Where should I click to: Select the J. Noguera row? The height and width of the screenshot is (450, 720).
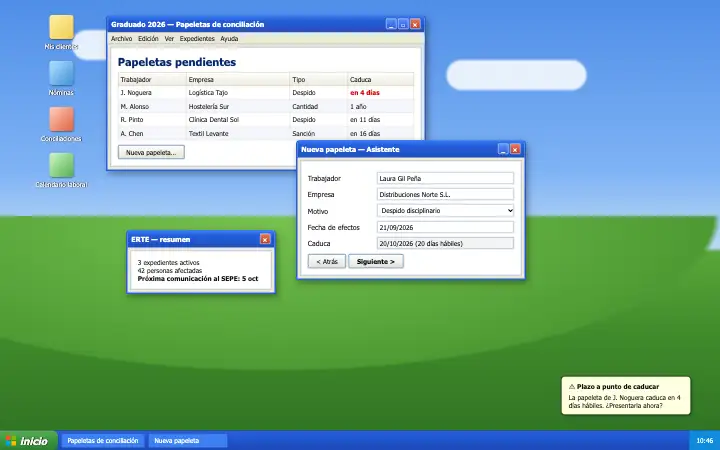(266, 93)
